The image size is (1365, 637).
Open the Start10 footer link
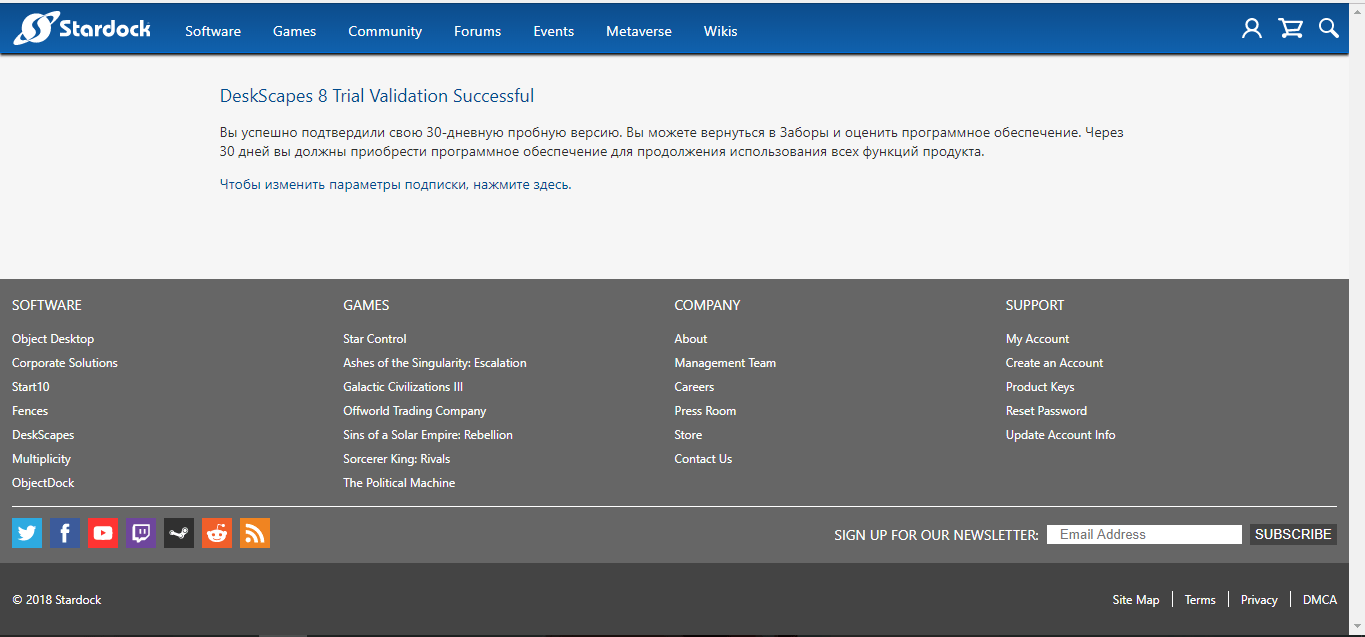coord(31,387)
